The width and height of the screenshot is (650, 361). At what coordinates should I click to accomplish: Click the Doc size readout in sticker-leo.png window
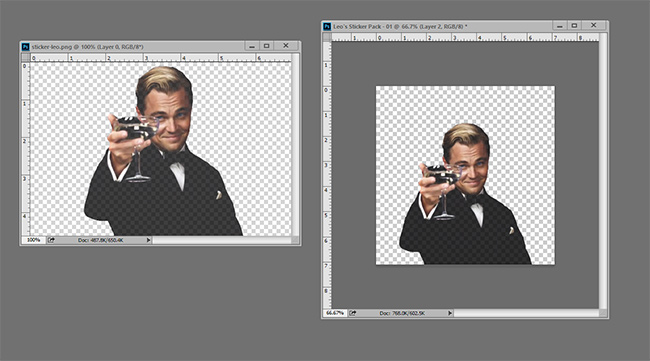tap(101, 240)
